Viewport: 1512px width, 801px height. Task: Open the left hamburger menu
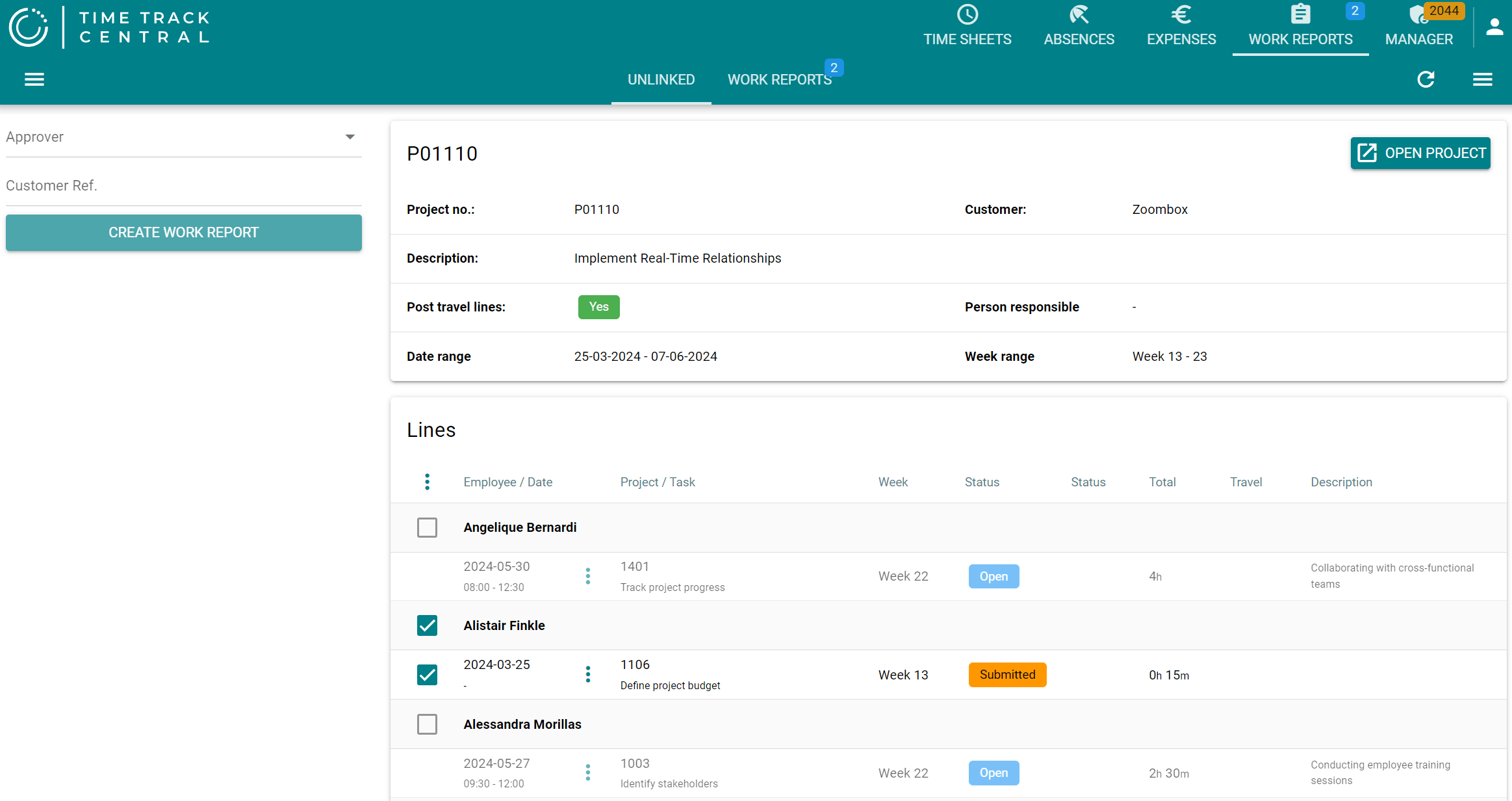click(x=34, y=79)
